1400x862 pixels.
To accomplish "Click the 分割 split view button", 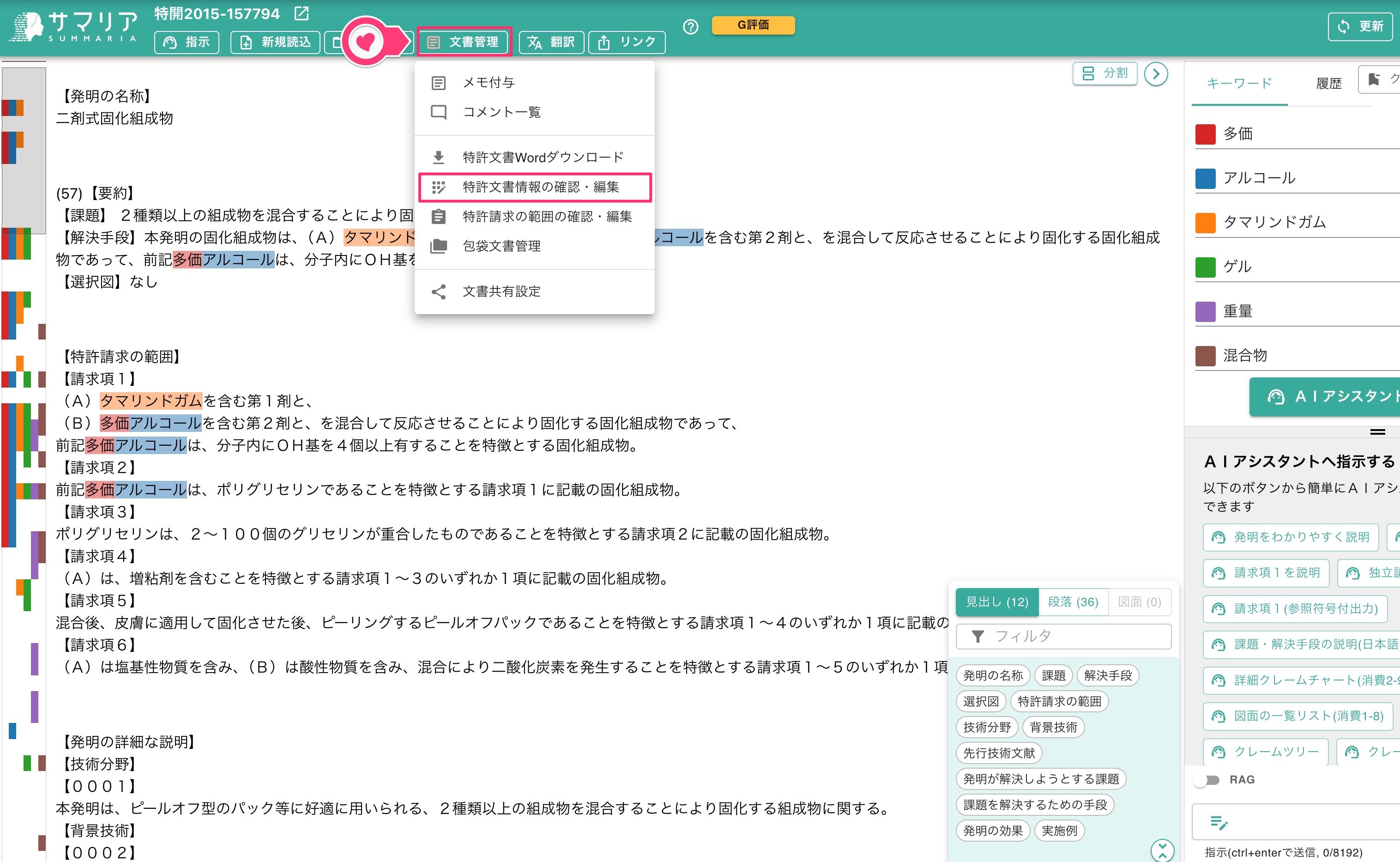I will click(x=1104, y=73).
